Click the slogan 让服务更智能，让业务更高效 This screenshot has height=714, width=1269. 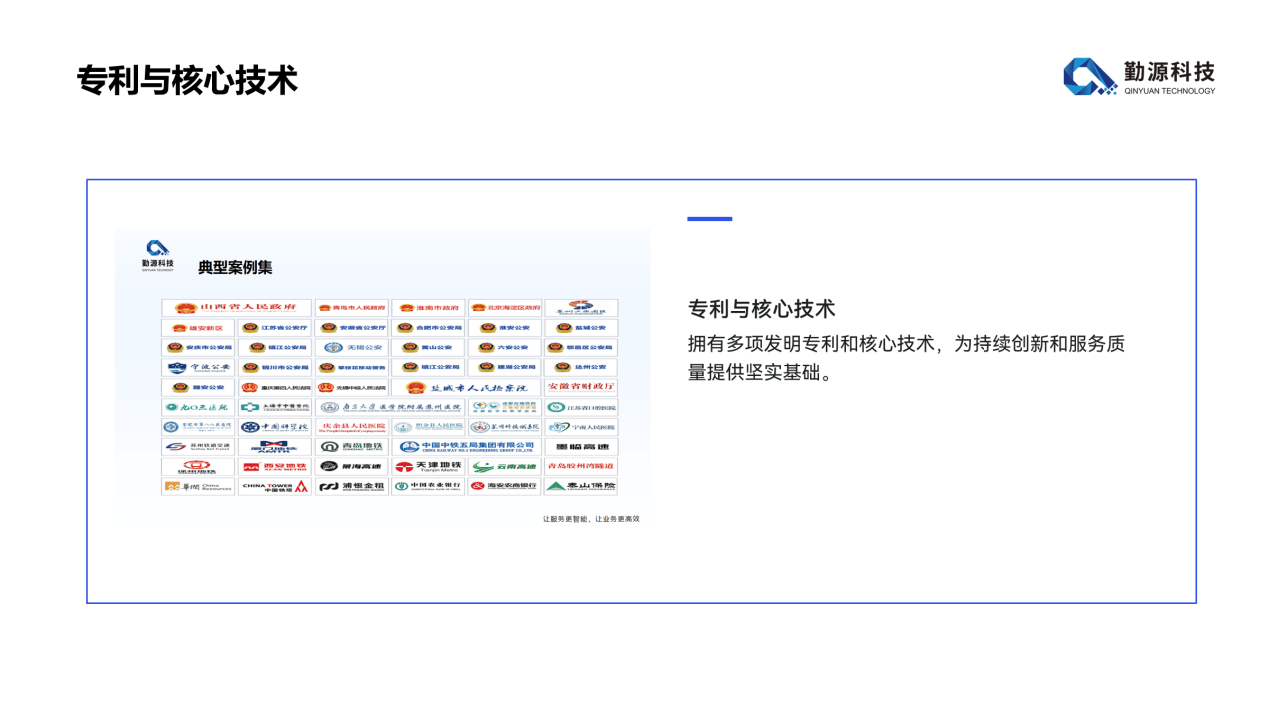(591, 519)
